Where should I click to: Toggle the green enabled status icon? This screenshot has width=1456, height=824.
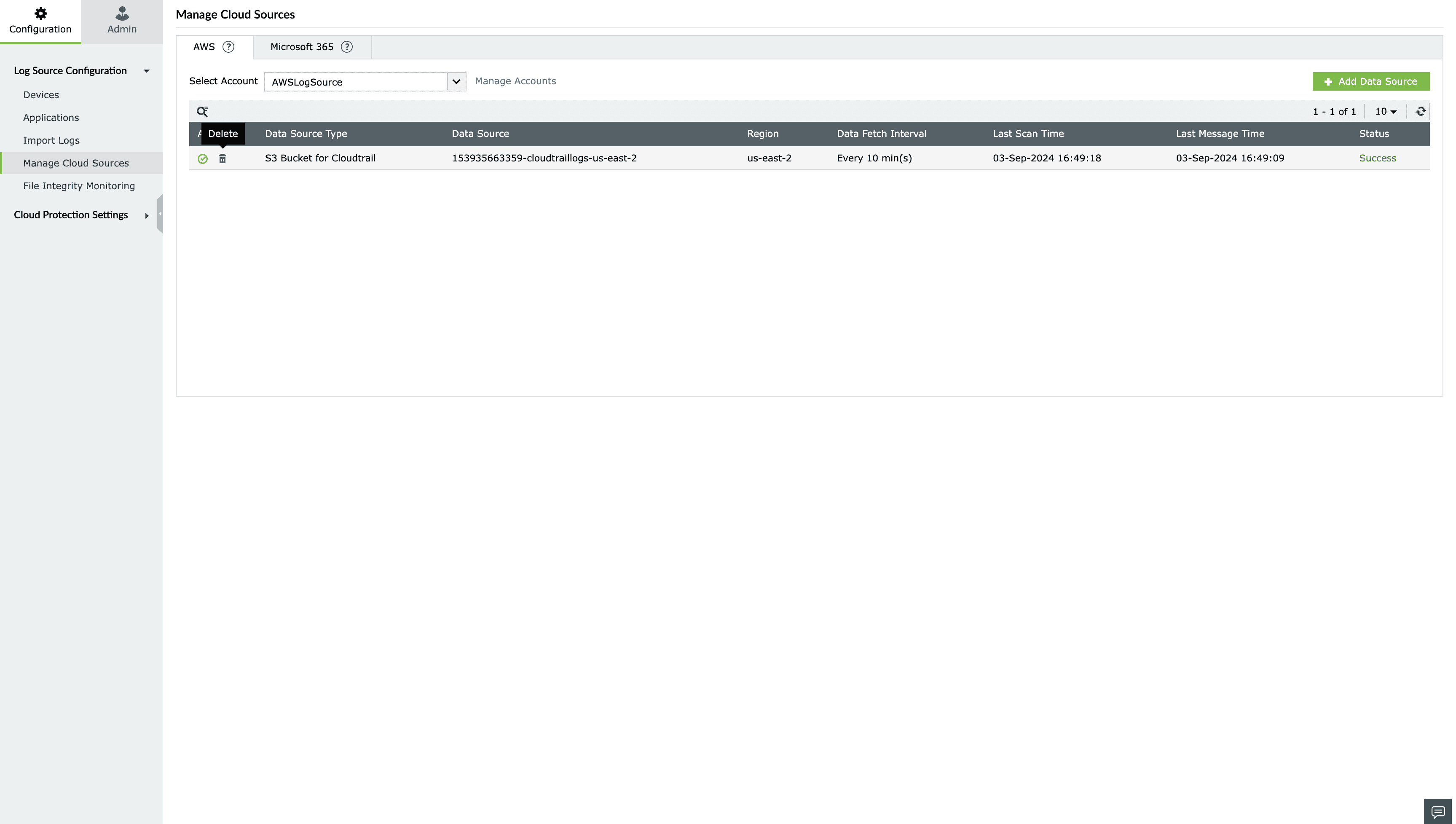[x=203, y=158]
